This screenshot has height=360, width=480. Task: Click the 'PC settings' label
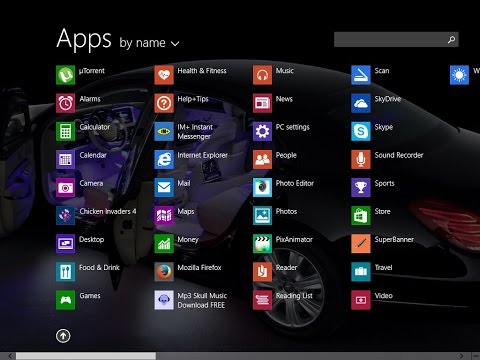292,127
